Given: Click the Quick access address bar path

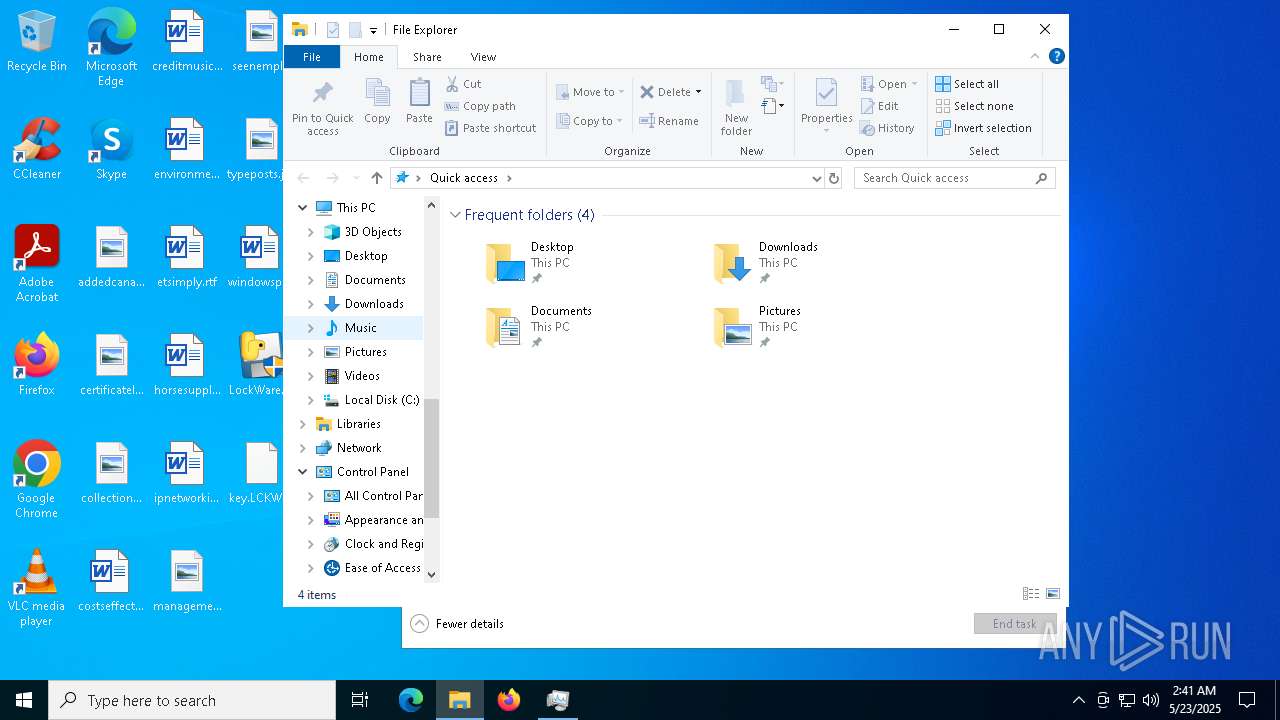Looking at the screenshot, I should [x=464, y=178].
